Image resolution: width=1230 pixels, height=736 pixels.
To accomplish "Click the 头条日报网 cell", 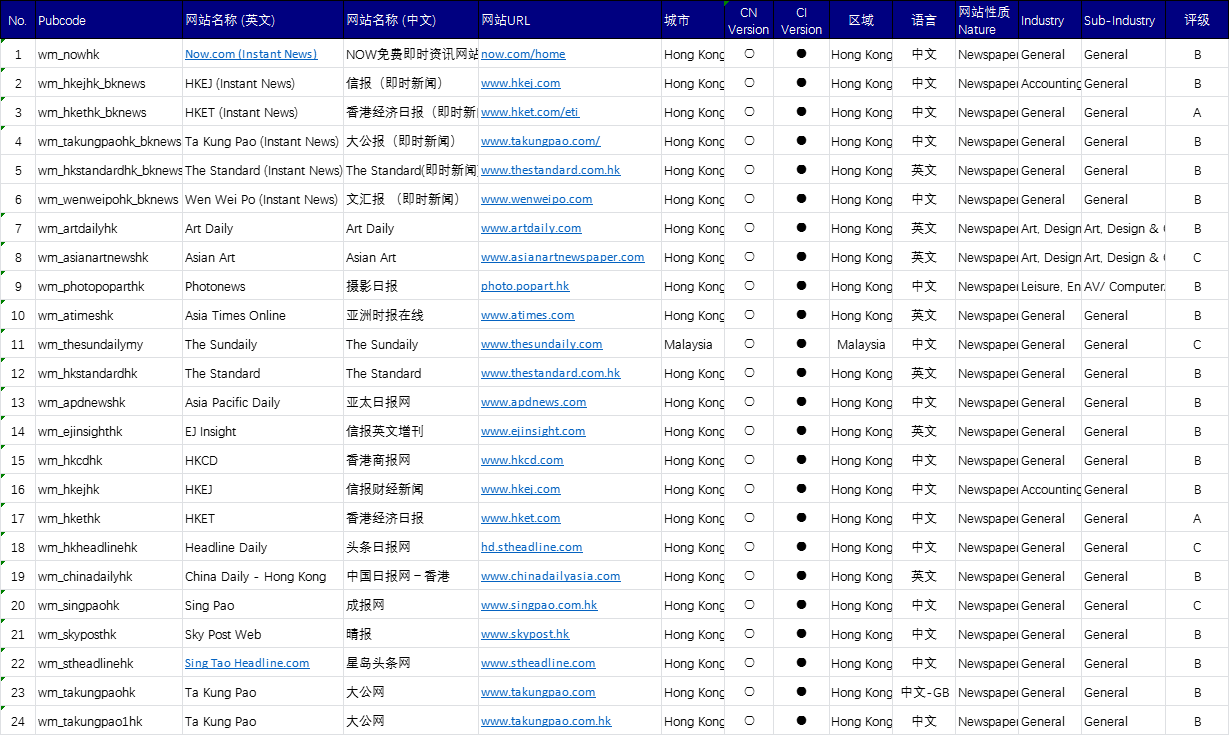I will tap(411, 547).
